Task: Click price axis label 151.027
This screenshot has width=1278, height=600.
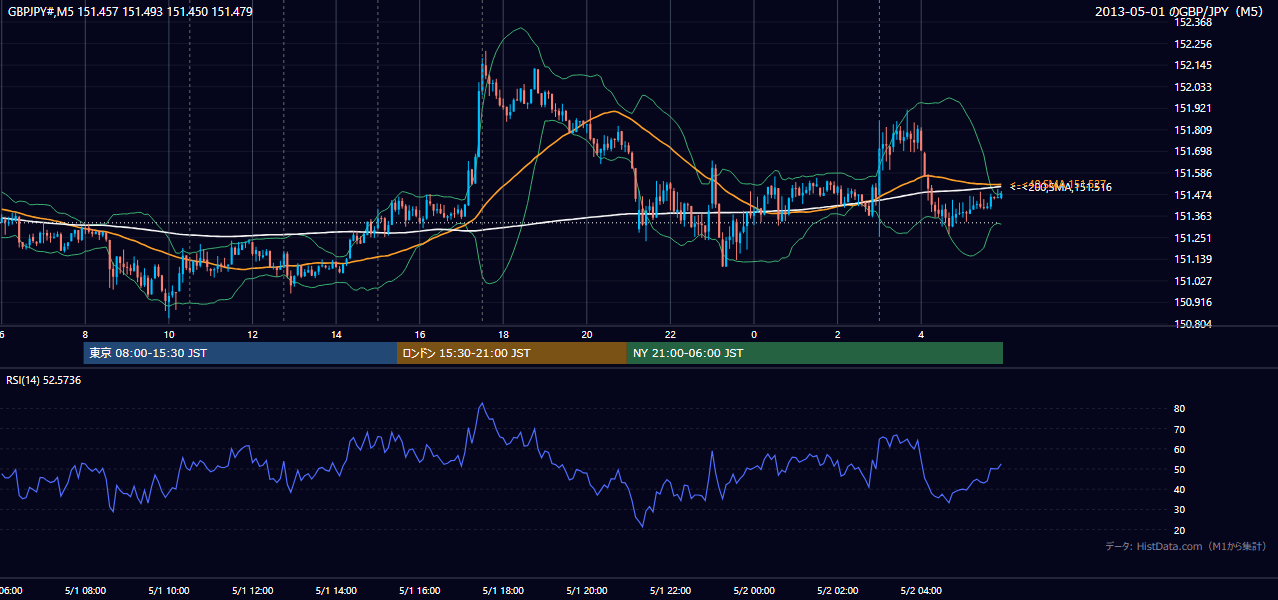Action: 1192,281
